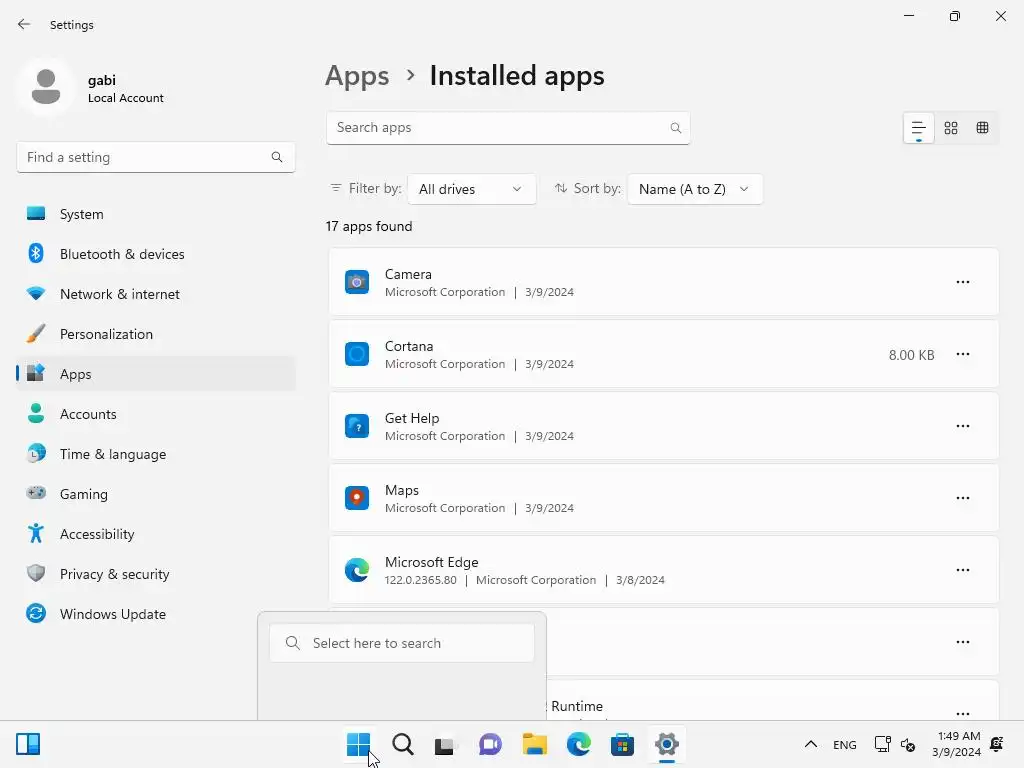This screenshot has height=768, width=1024.
Task: Click the Microsoft Edge version text
Action: 421,580
